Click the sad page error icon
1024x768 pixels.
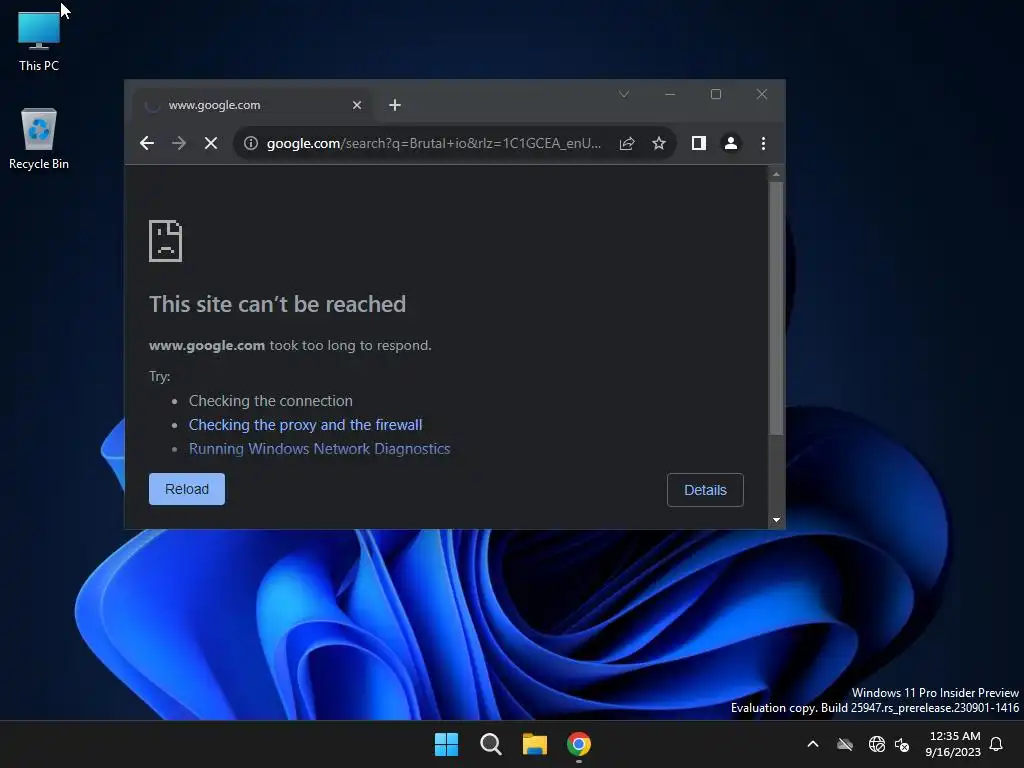165,241
